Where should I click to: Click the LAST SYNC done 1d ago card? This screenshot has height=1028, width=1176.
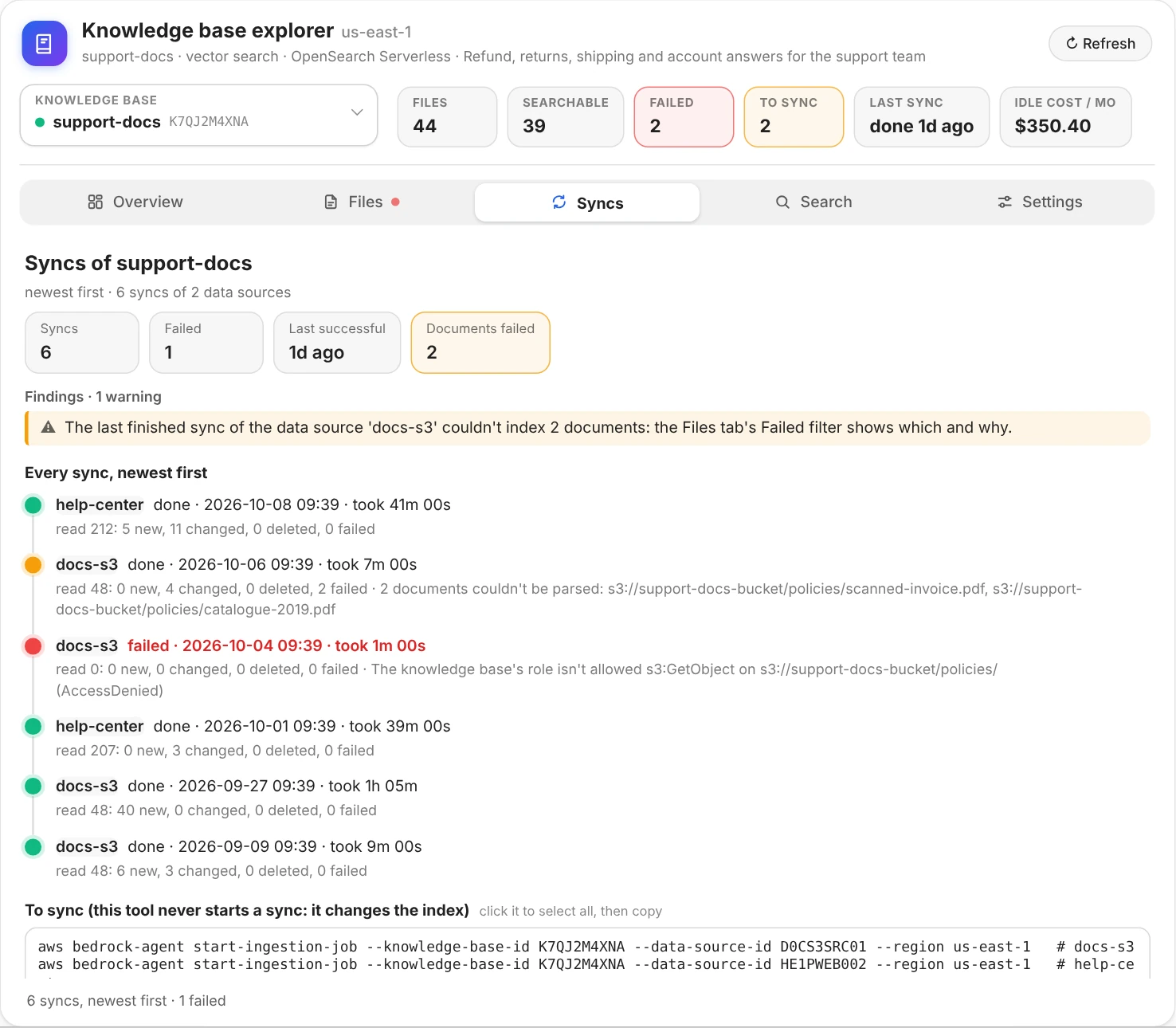pos(922,116)
